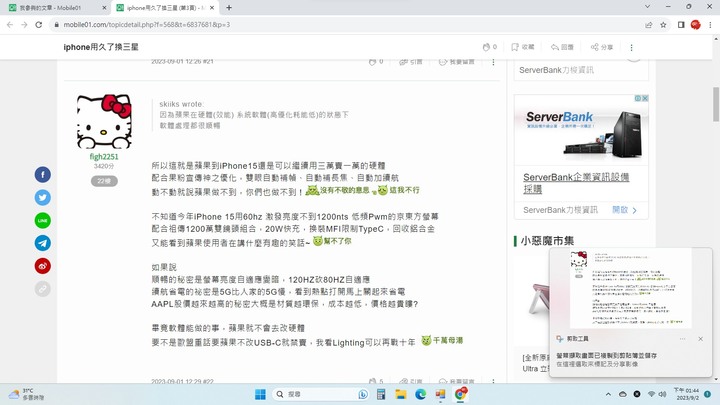Viewport: 720px width, 405px height.
Task: Bookmark this page with star icon
Action: pyautogui.click(x=663, y=25)
